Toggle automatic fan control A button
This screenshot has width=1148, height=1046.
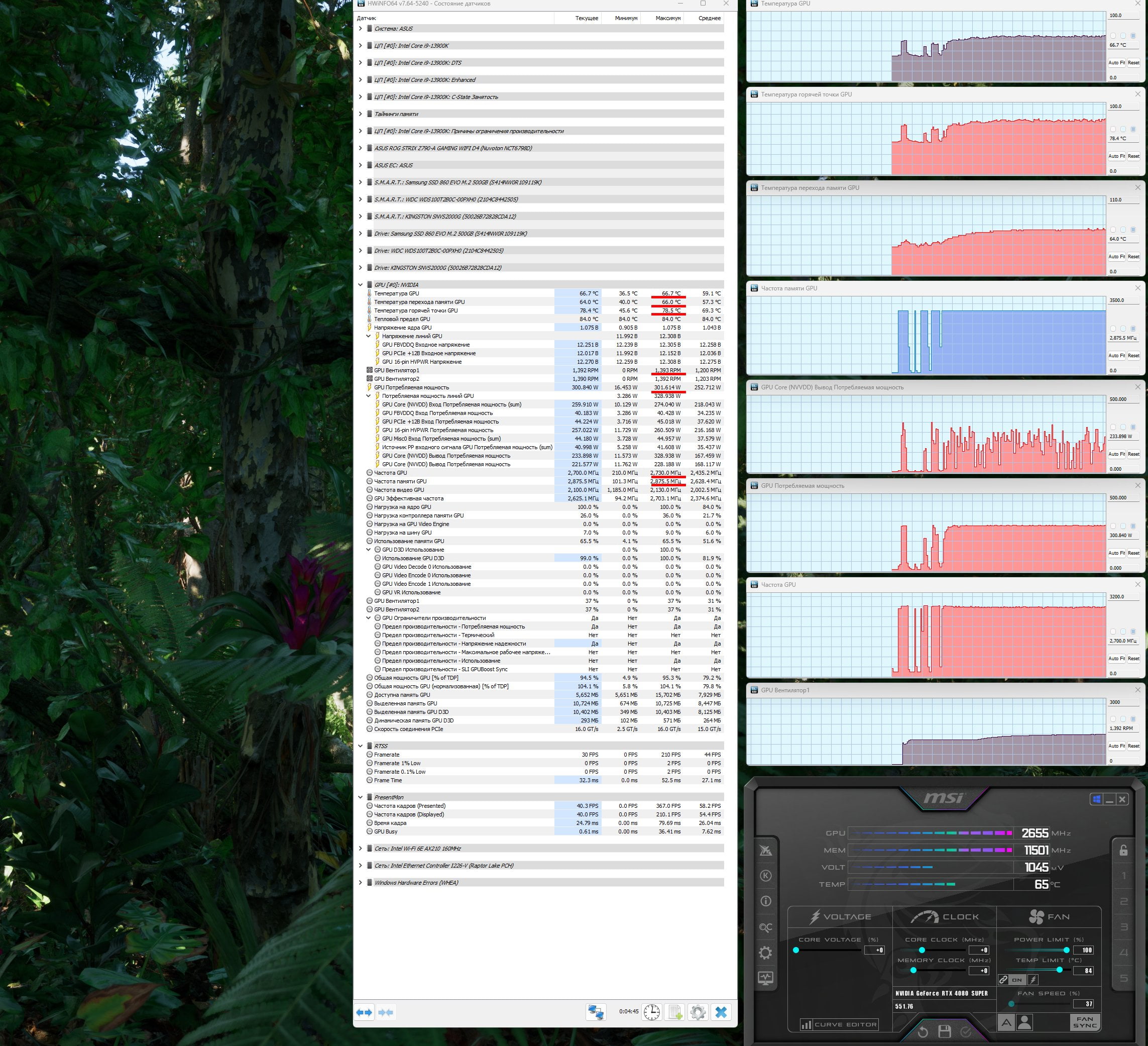pos(1006,1023)
